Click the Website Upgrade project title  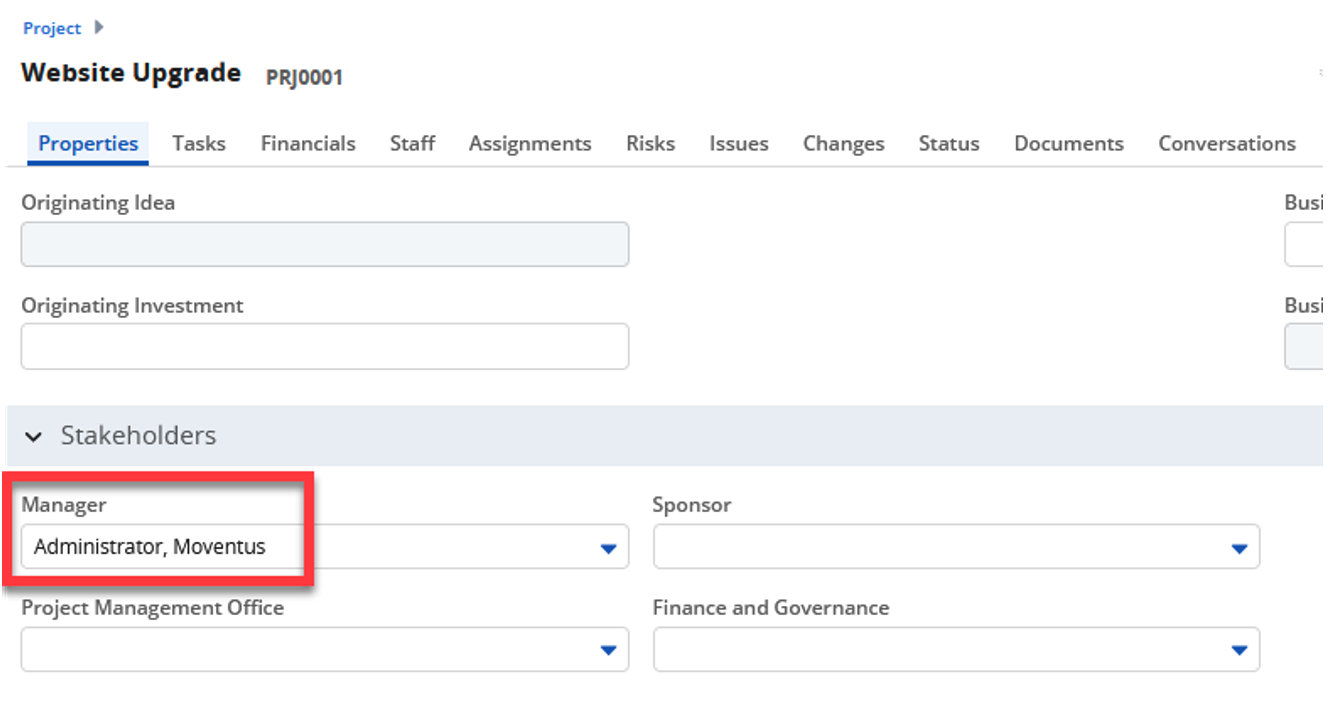tap(131, 73)
